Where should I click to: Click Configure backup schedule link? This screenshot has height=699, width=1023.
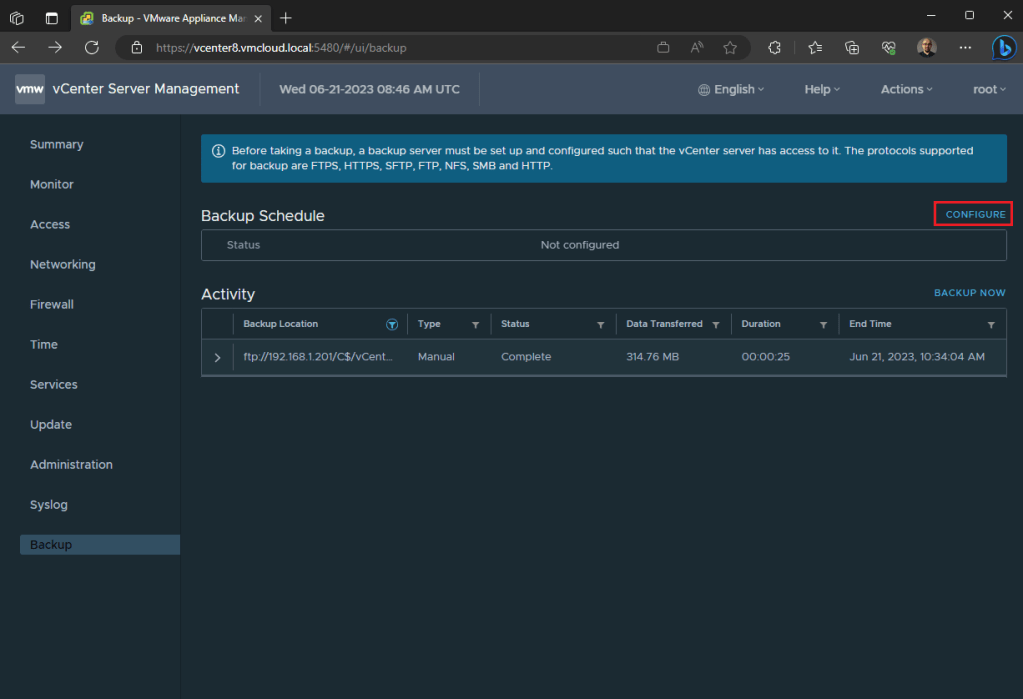[x=975, y=214]
